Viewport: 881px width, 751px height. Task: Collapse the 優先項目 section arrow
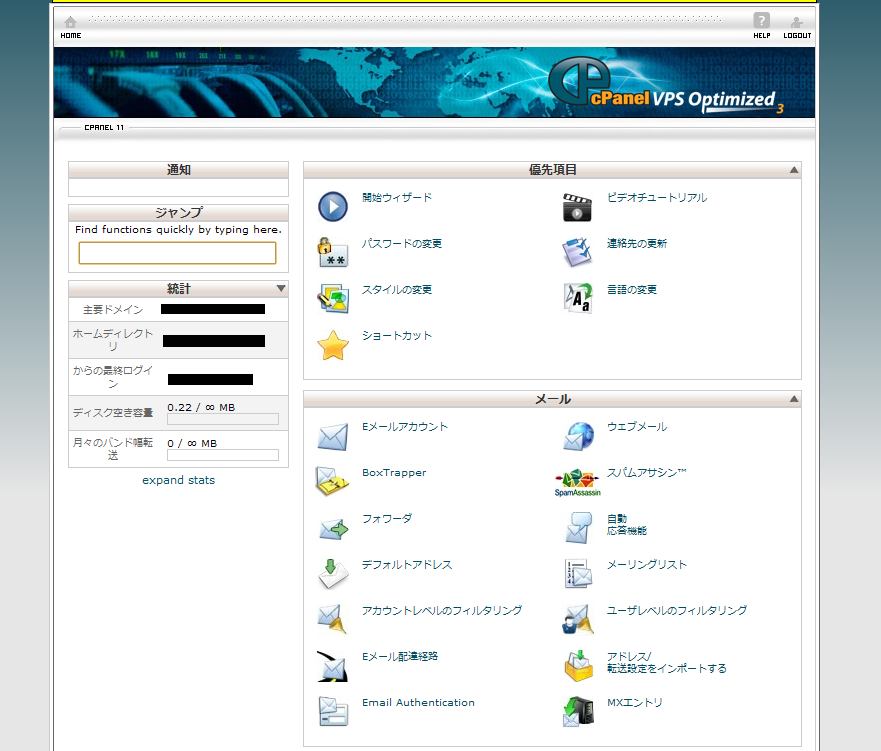(794, 171)
